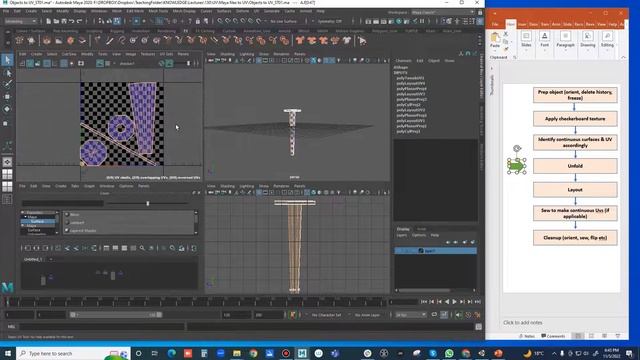Toggle Comments pane in PowerPoint status bar
Image resolution: width=640 pixels, height=360 pixels.
click(x=553, y=336)
